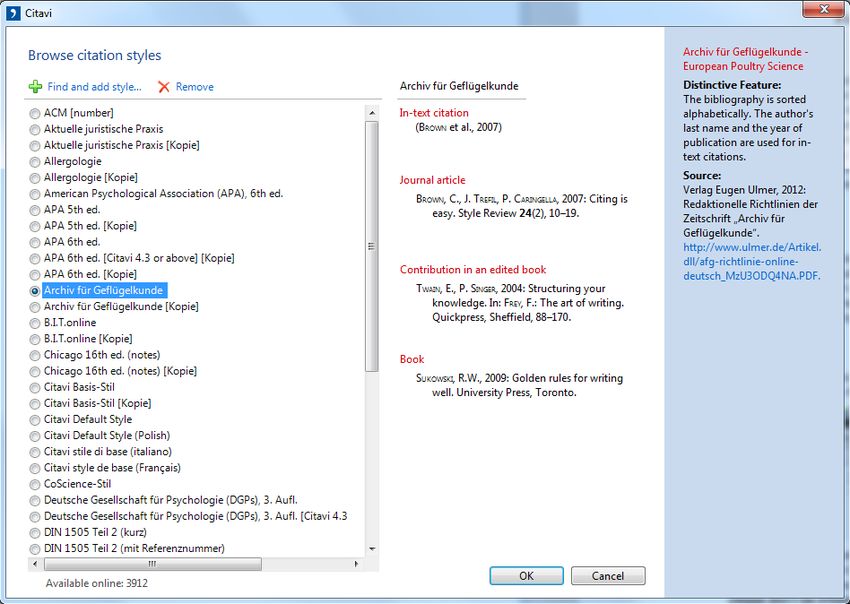Image resolution: width=850 pixels, height=604 pixels.
Task: Click the Book preview heading
Action: [411, 359]
